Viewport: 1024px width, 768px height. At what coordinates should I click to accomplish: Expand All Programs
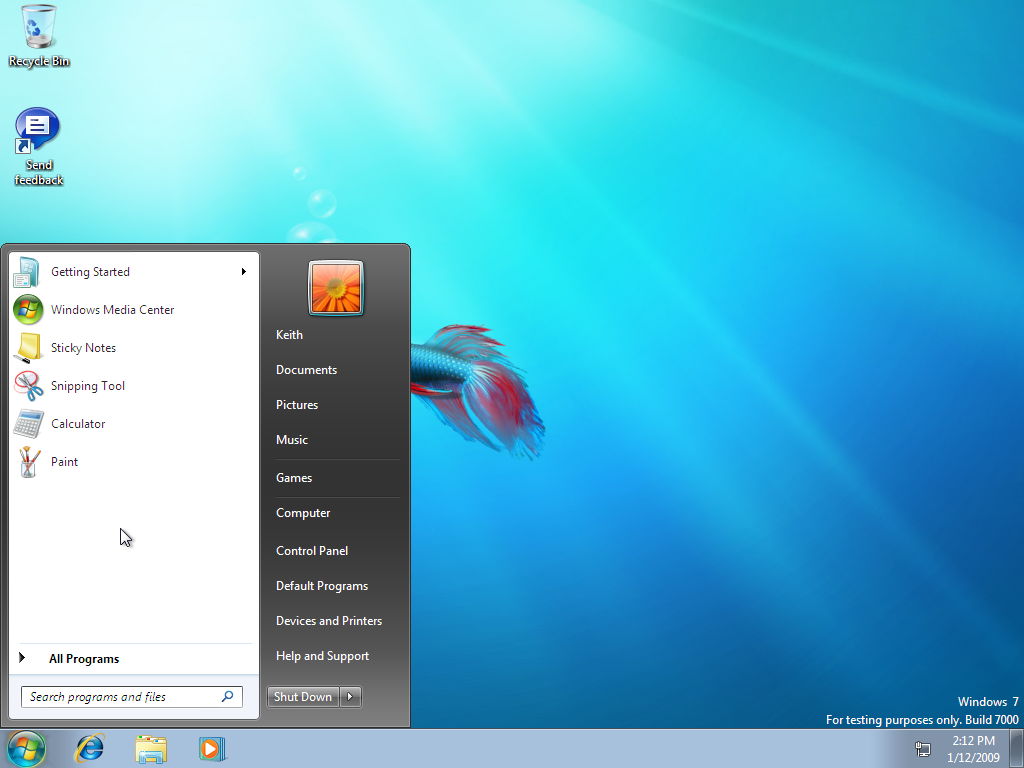84,658
